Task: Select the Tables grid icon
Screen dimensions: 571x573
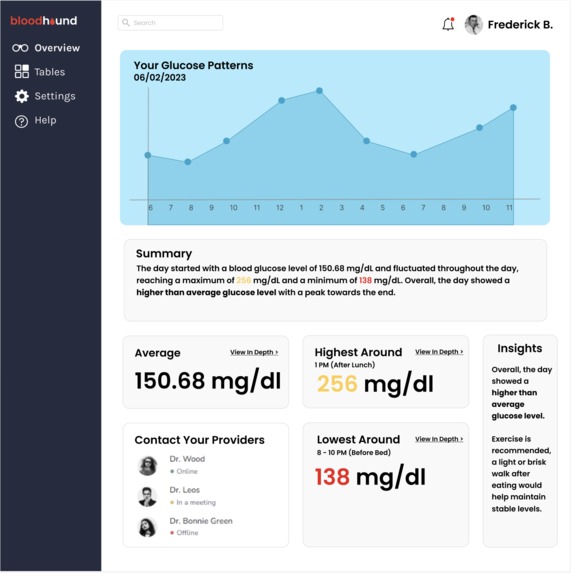Action: click(22, 72)
